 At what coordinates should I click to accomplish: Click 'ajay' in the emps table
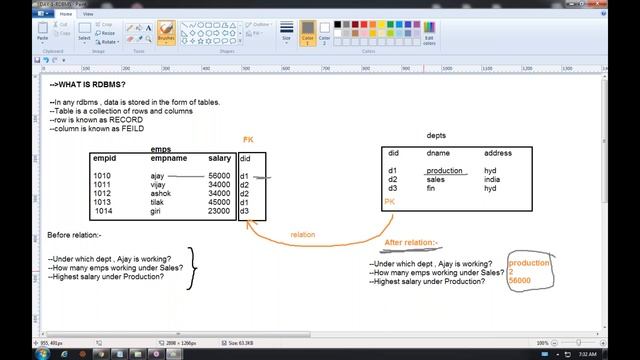(157, 176)
